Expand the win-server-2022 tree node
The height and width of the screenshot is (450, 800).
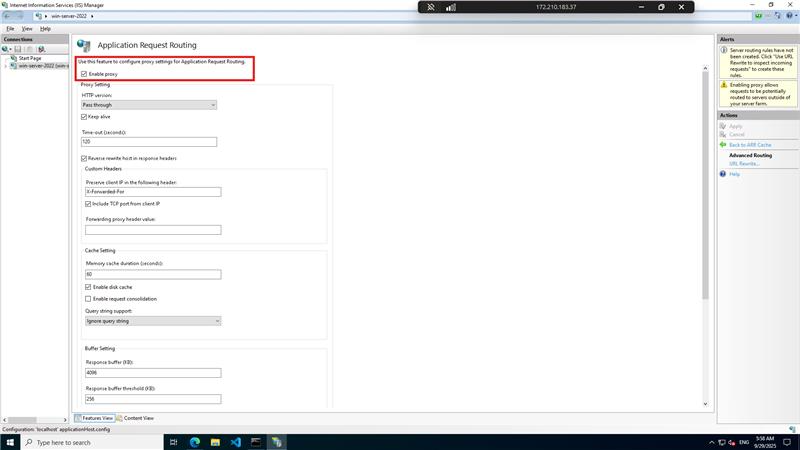[6, 66]
